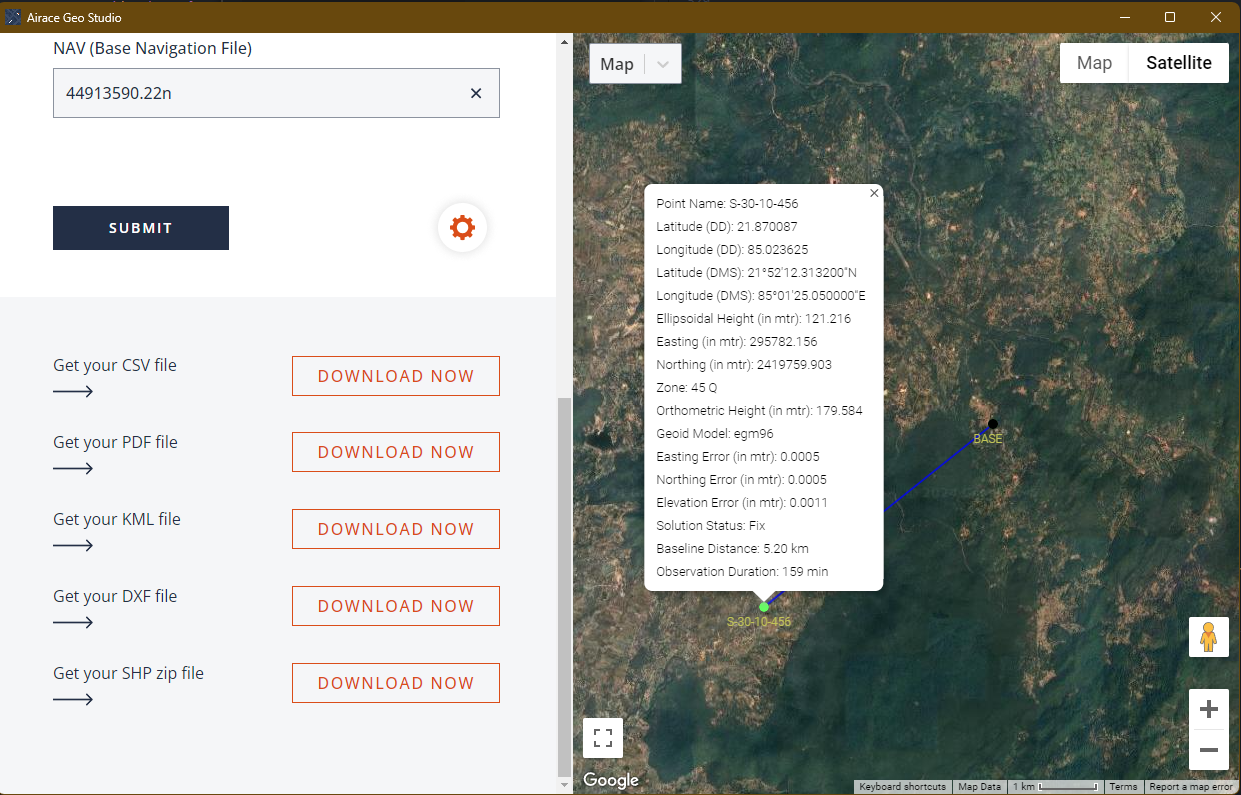Switch to the default Map view
The width and height of the screenshot is (1241, 795).
(x=1094, y=63)
